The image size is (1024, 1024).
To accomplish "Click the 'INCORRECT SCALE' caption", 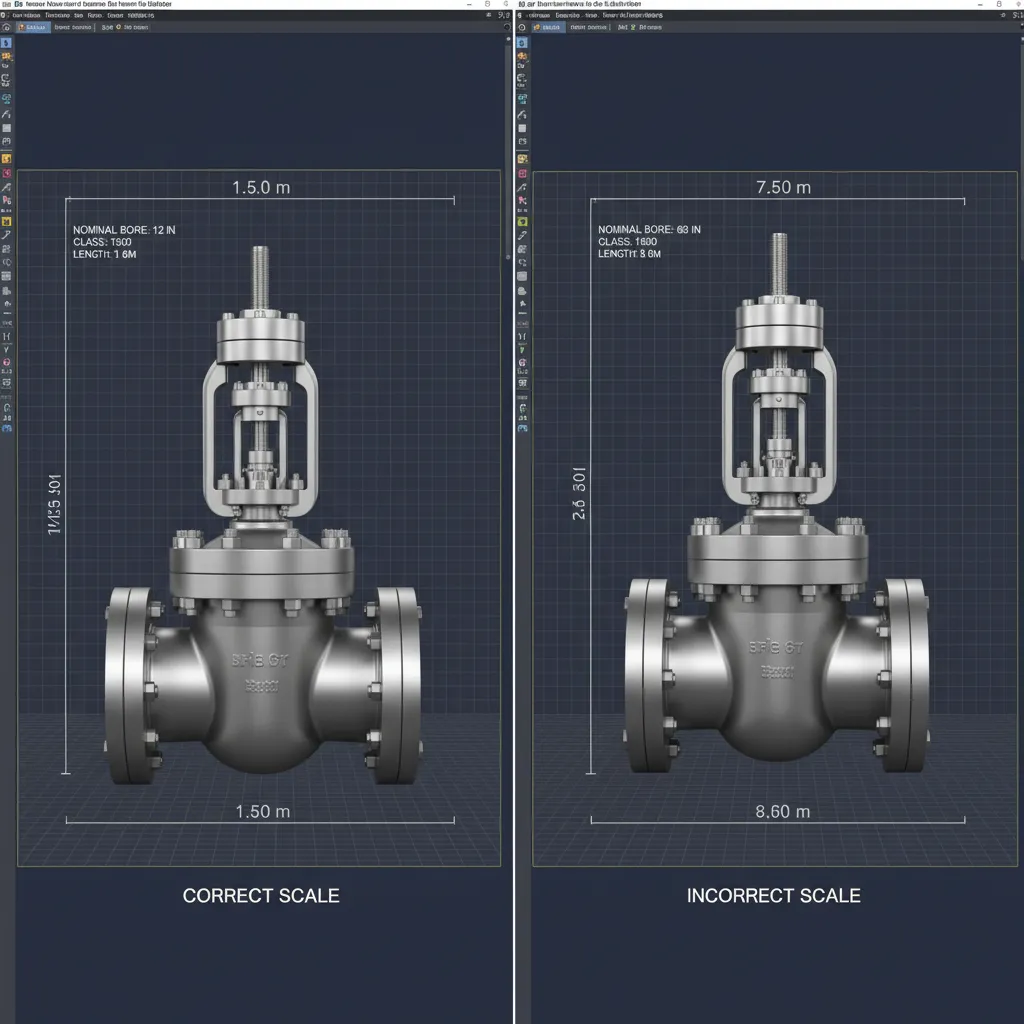I will coord(773,895).
